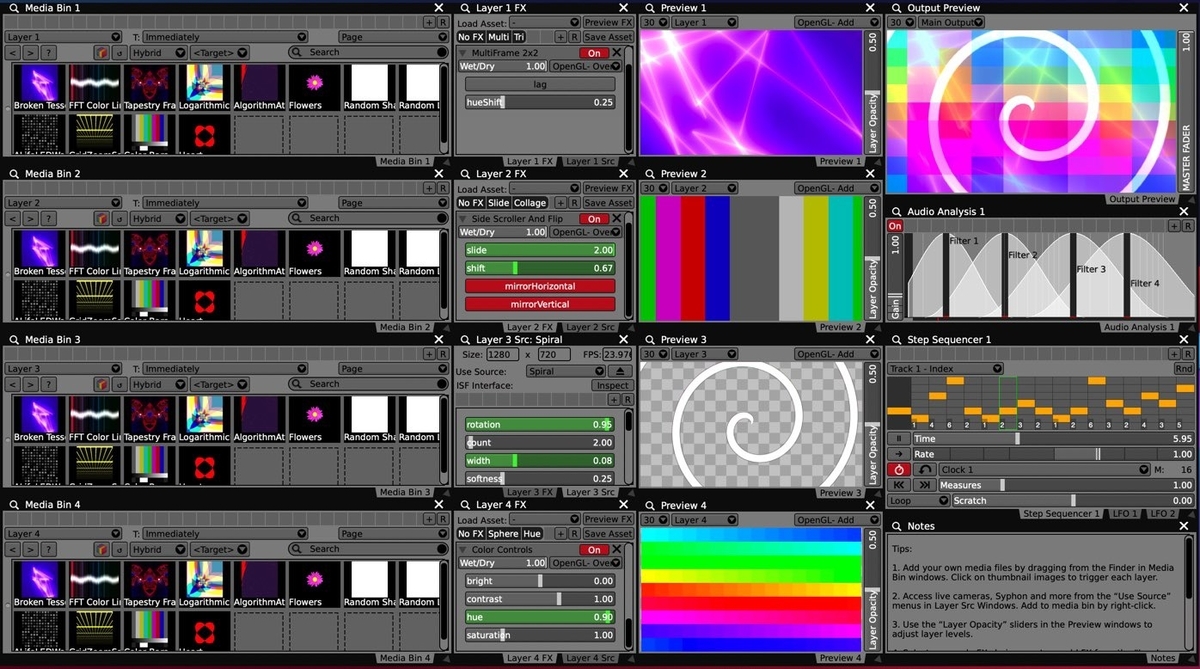Click the R preset button in Media Bin 1
This screenshot has height=669, width=1200.
click(x=443, y=22)
